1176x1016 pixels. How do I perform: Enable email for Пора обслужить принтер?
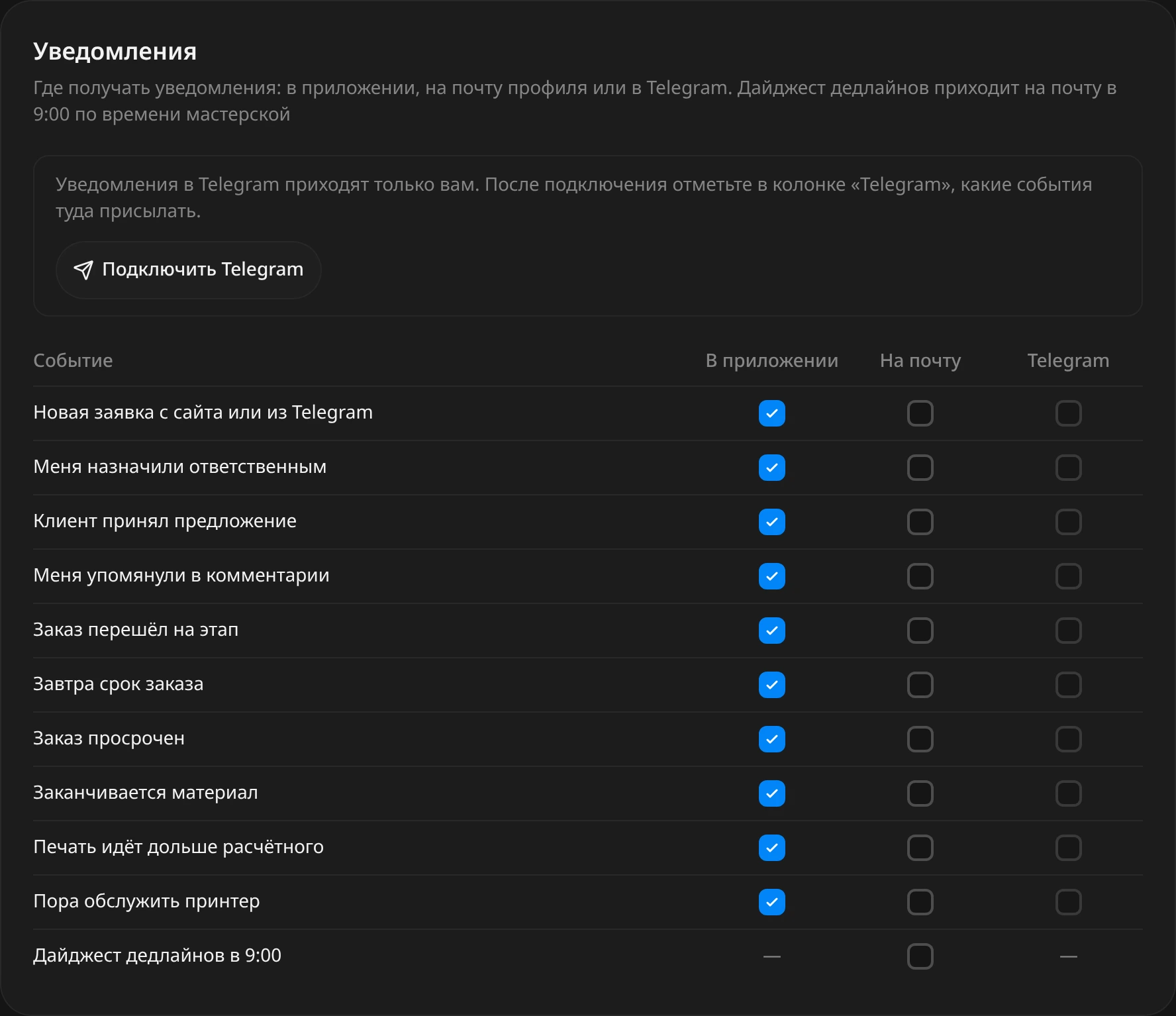click(920, 902)
